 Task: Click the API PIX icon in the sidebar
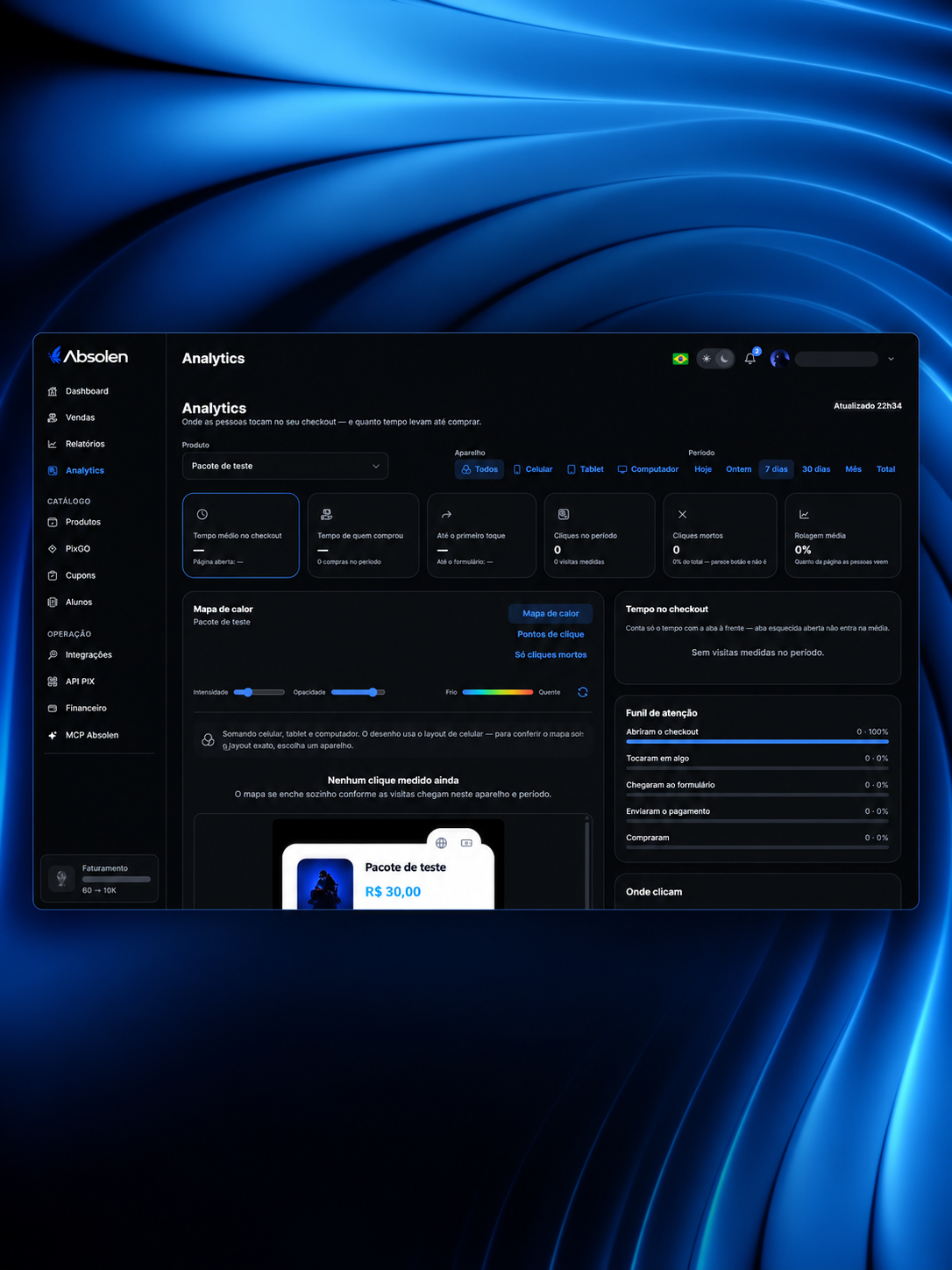53,681
